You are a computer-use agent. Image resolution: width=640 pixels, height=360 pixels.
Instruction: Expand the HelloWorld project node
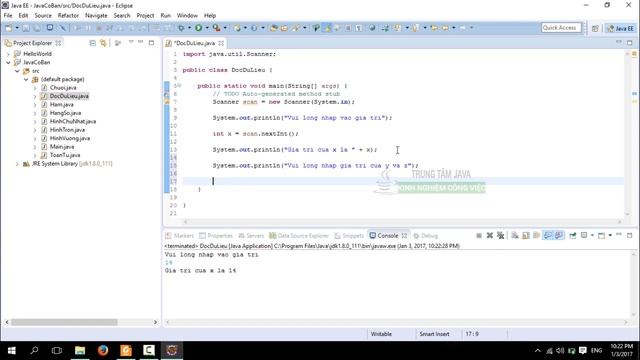(x=8, y=54)
